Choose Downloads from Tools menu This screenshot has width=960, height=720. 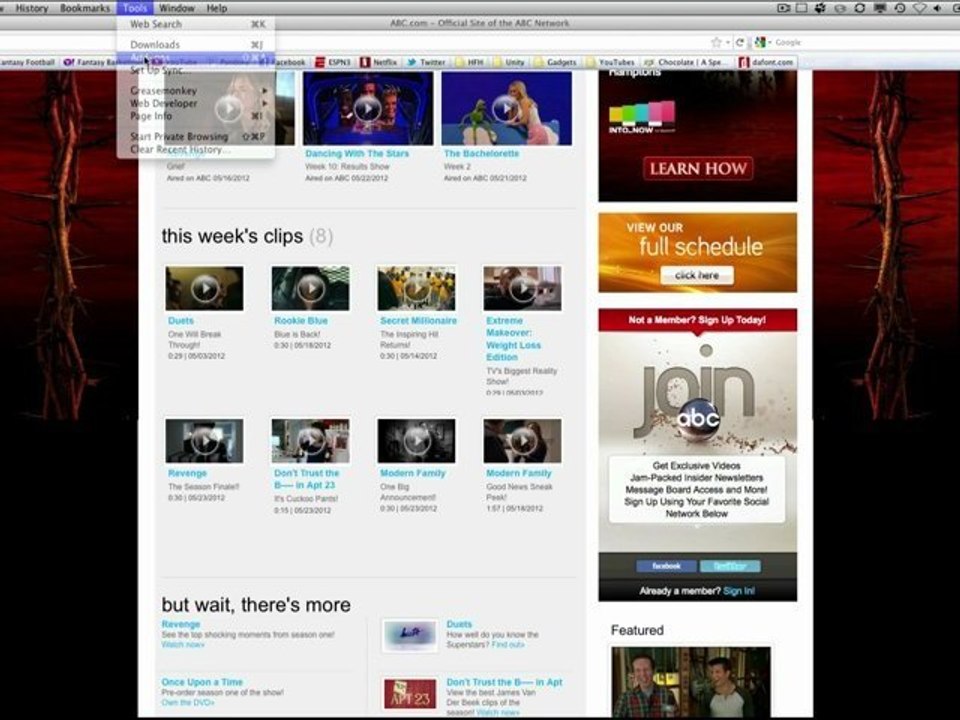point(196,45)
